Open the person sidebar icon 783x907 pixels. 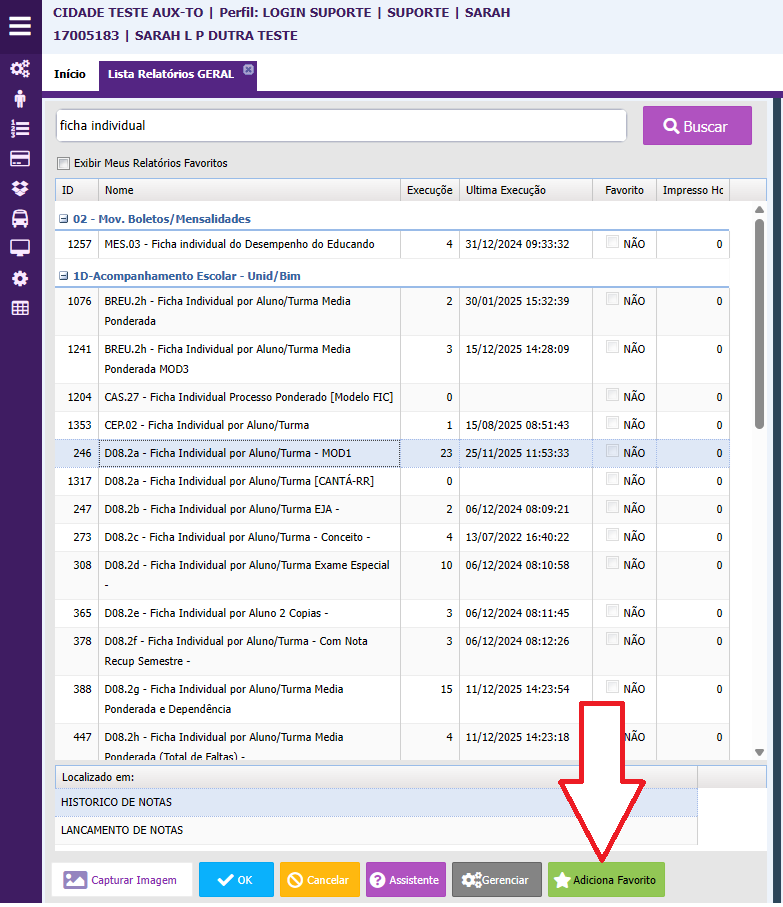click(20, 98)
